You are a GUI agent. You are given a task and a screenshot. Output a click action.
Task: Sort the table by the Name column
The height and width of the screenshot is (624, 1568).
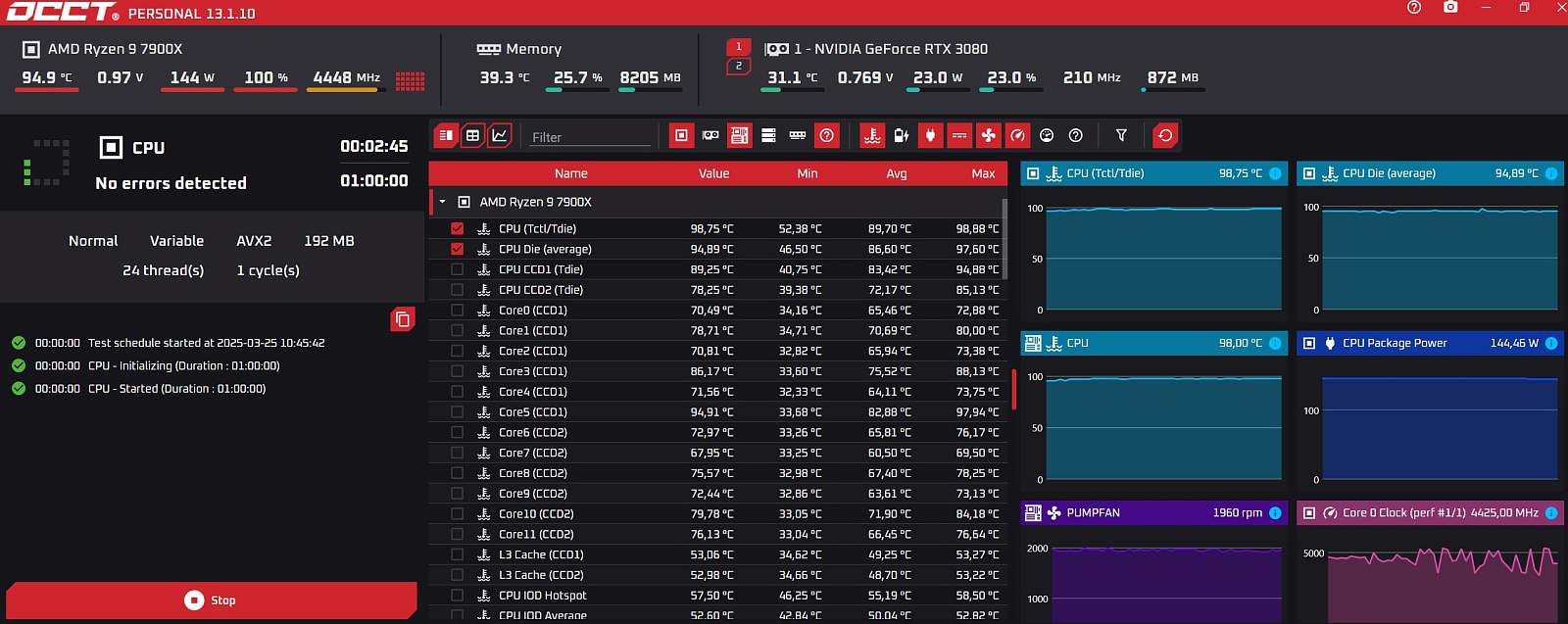pyautogui.click(x=571, y=173)
